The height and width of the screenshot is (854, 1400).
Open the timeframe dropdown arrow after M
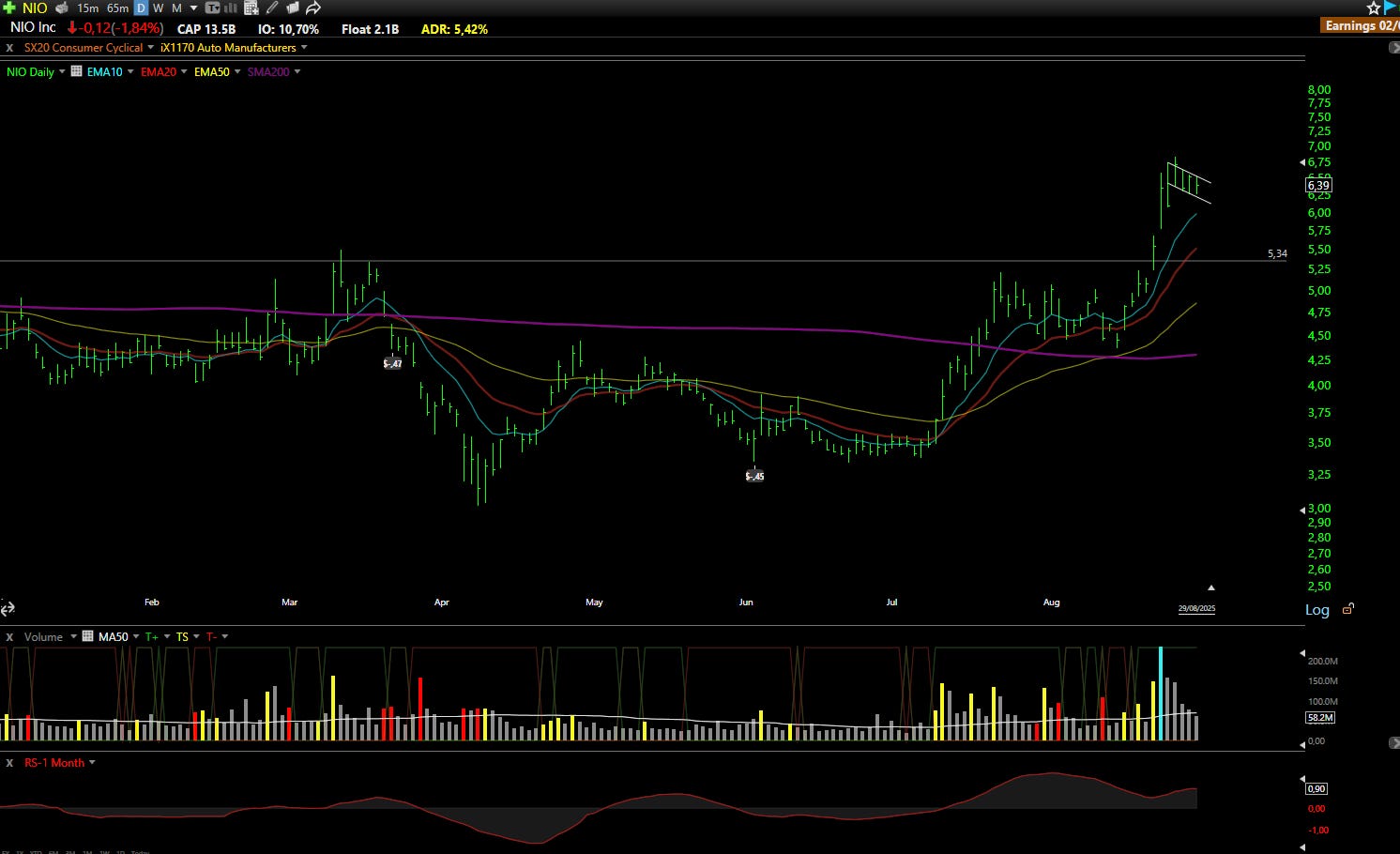click(193, 8)
